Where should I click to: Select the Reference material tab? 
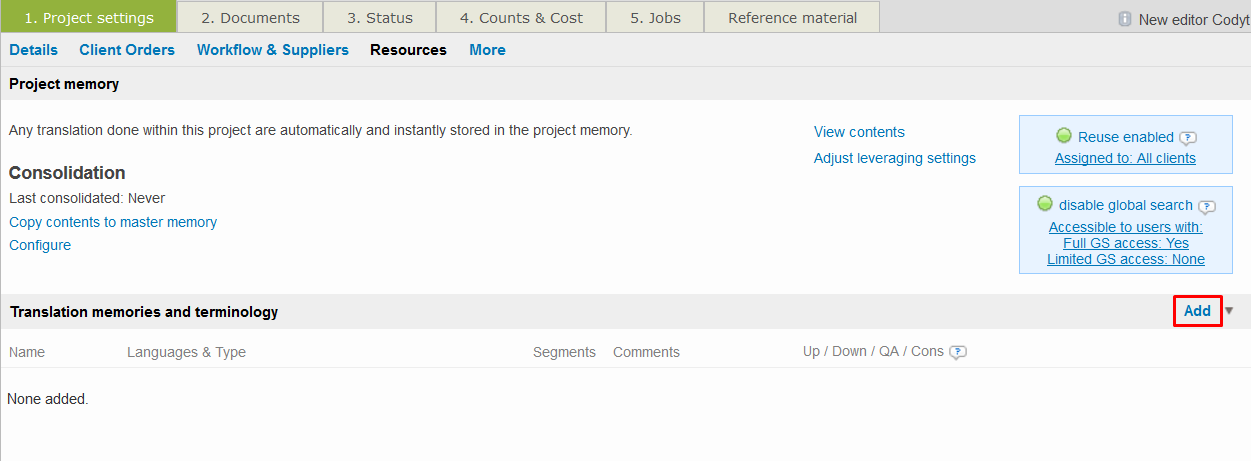(x=792, y=18)
